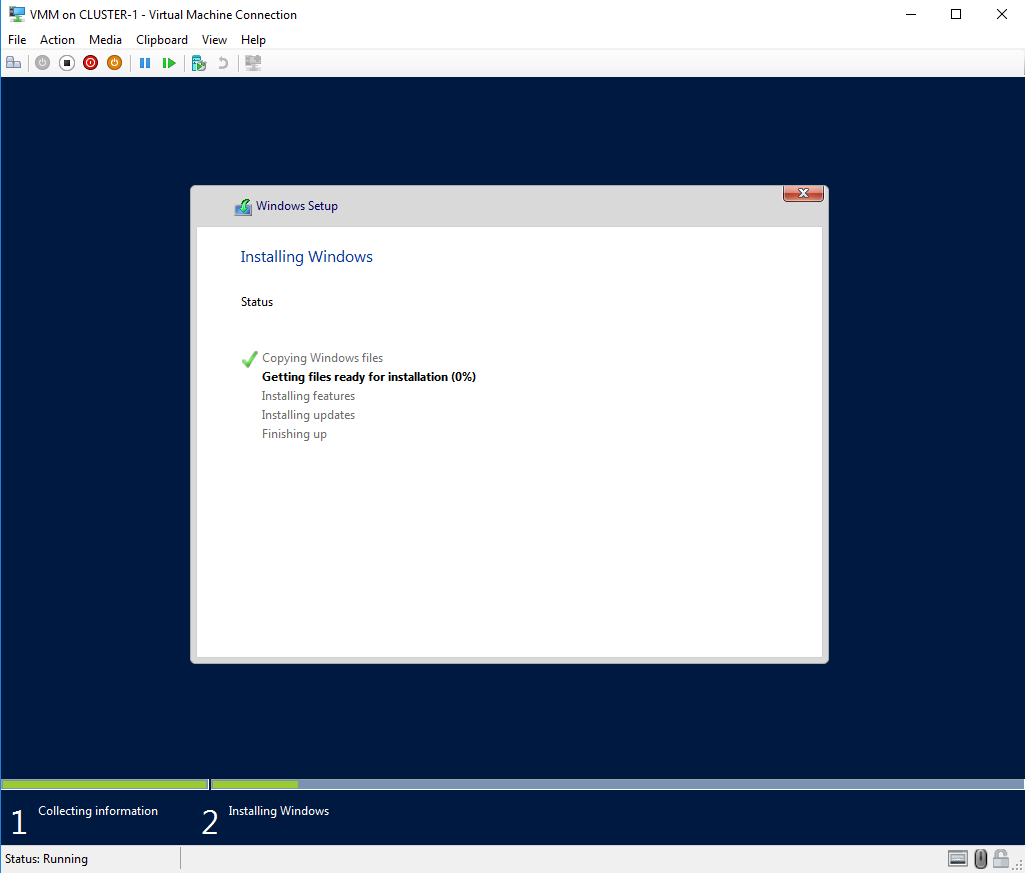Close the Windows Setup dialog
Image resolution: width=1025 pixels, height=873 pixels.
(x=803, y=194)
